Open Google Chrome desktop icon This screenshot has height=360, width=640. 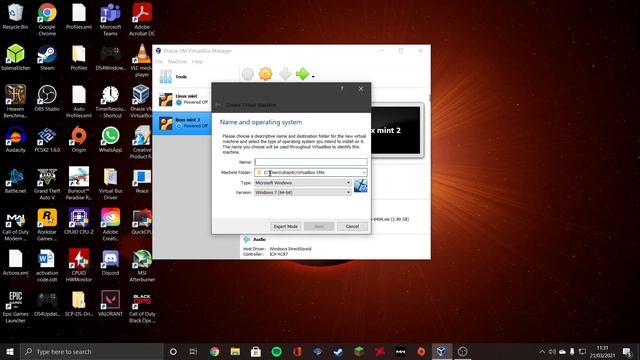[47, 20]
